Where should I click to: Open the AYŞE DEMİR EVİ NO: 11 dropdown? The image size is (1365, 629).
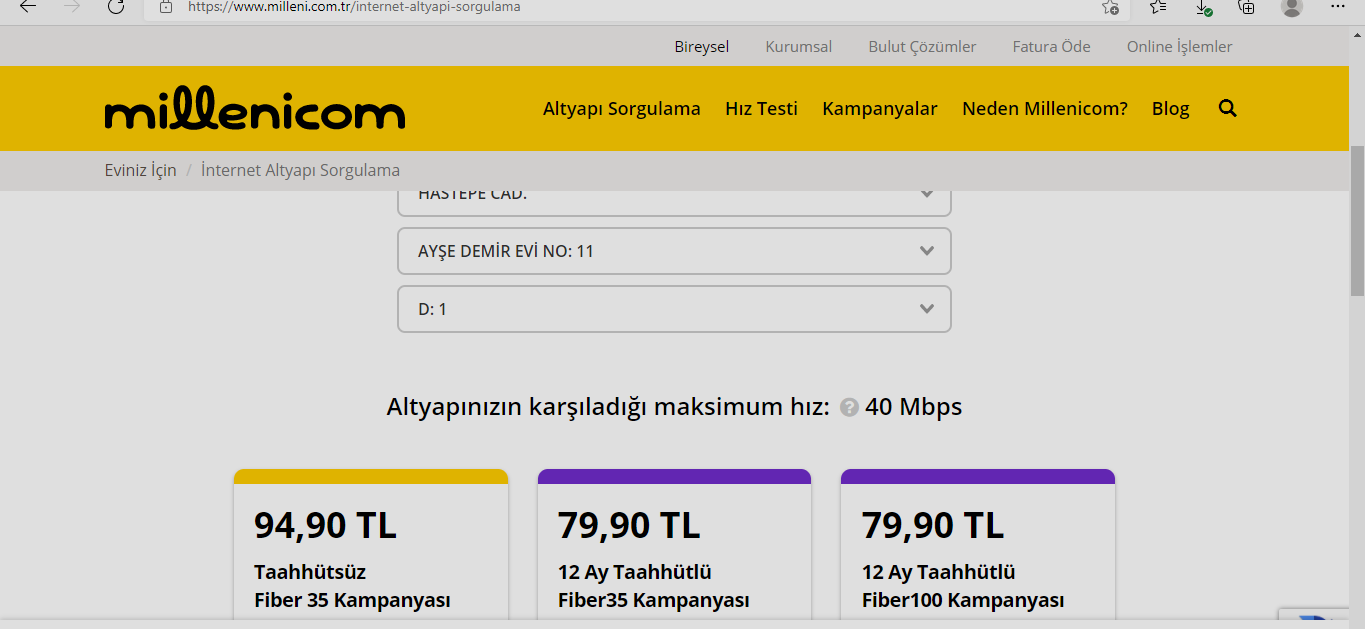(674, 251)
